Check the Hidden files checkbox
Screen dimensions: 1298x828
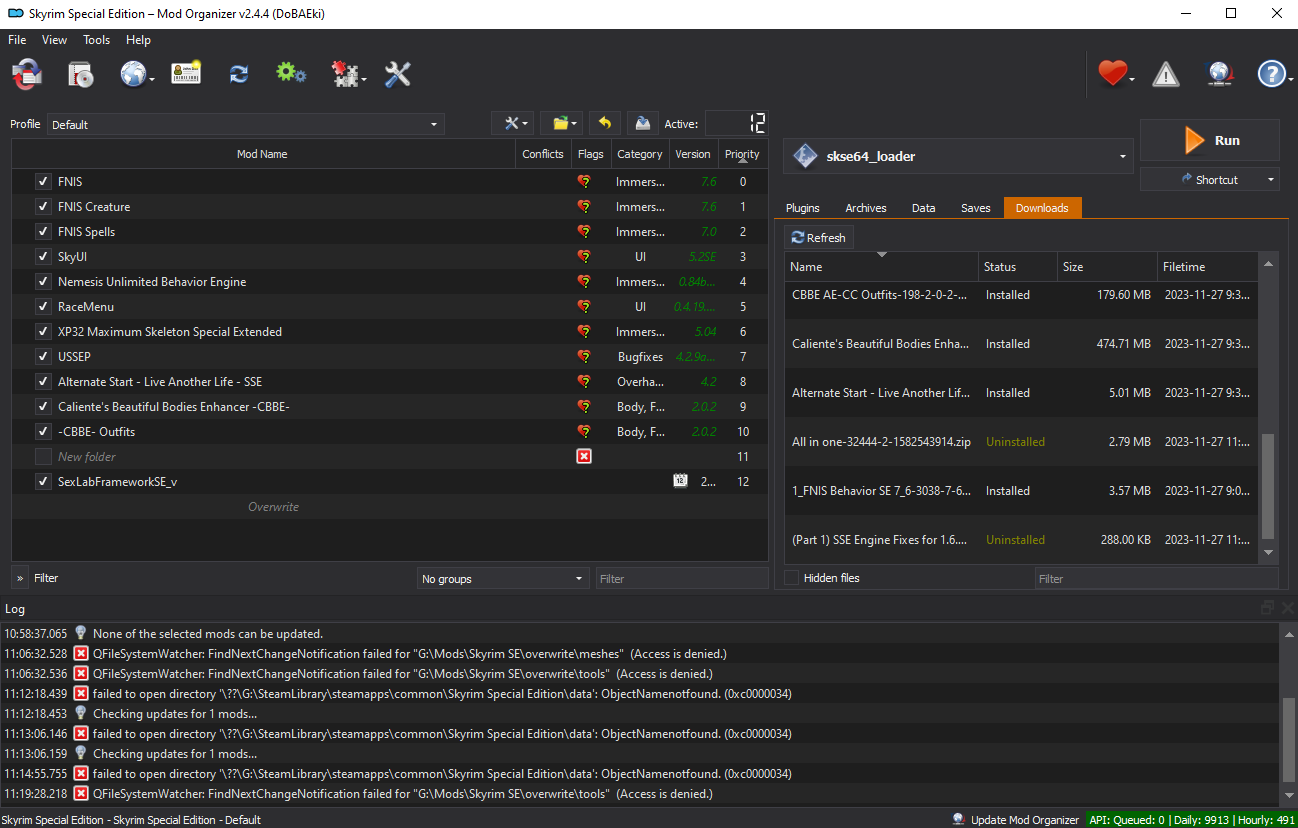tap(792, 578)
